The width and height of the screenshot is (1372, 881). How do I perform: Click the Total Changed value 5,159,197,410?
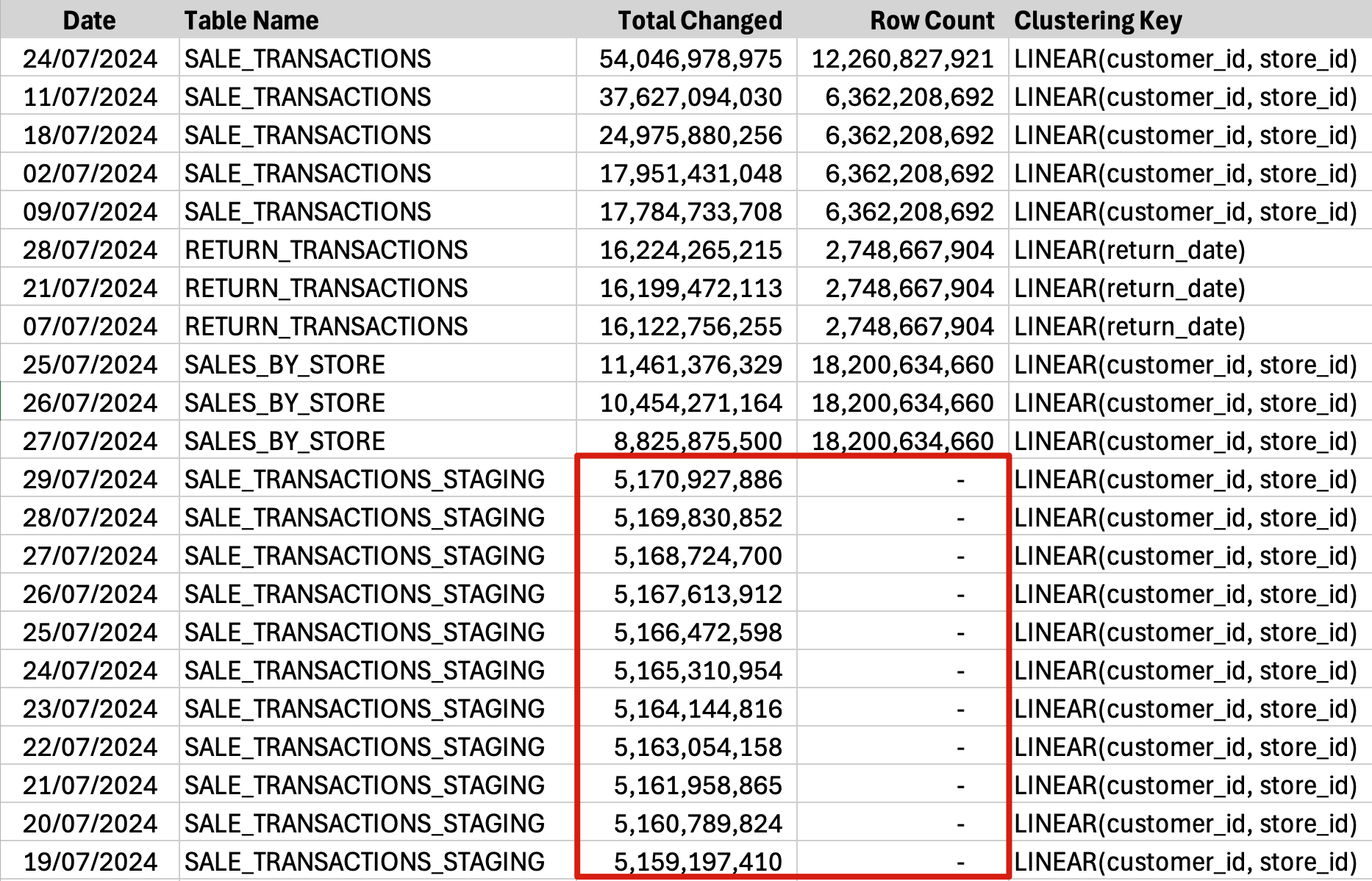click(687, 861)
